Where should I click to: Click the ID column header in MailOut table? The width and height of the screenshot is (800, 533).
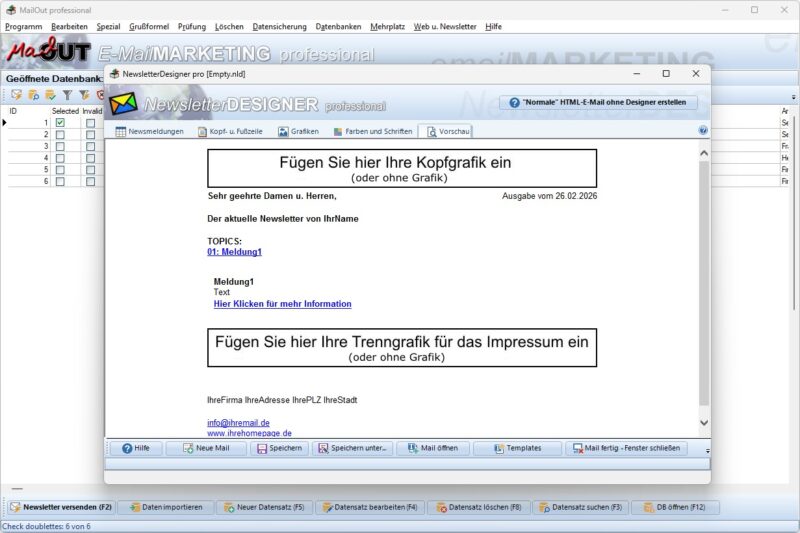[13, 111]
